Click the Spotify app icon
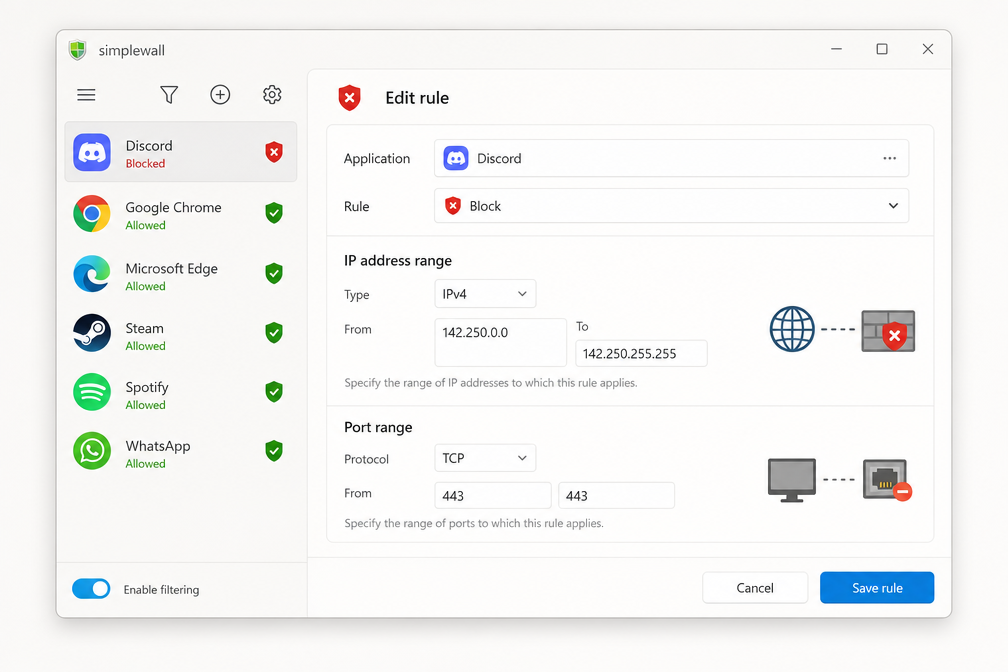 click(92, 392)
